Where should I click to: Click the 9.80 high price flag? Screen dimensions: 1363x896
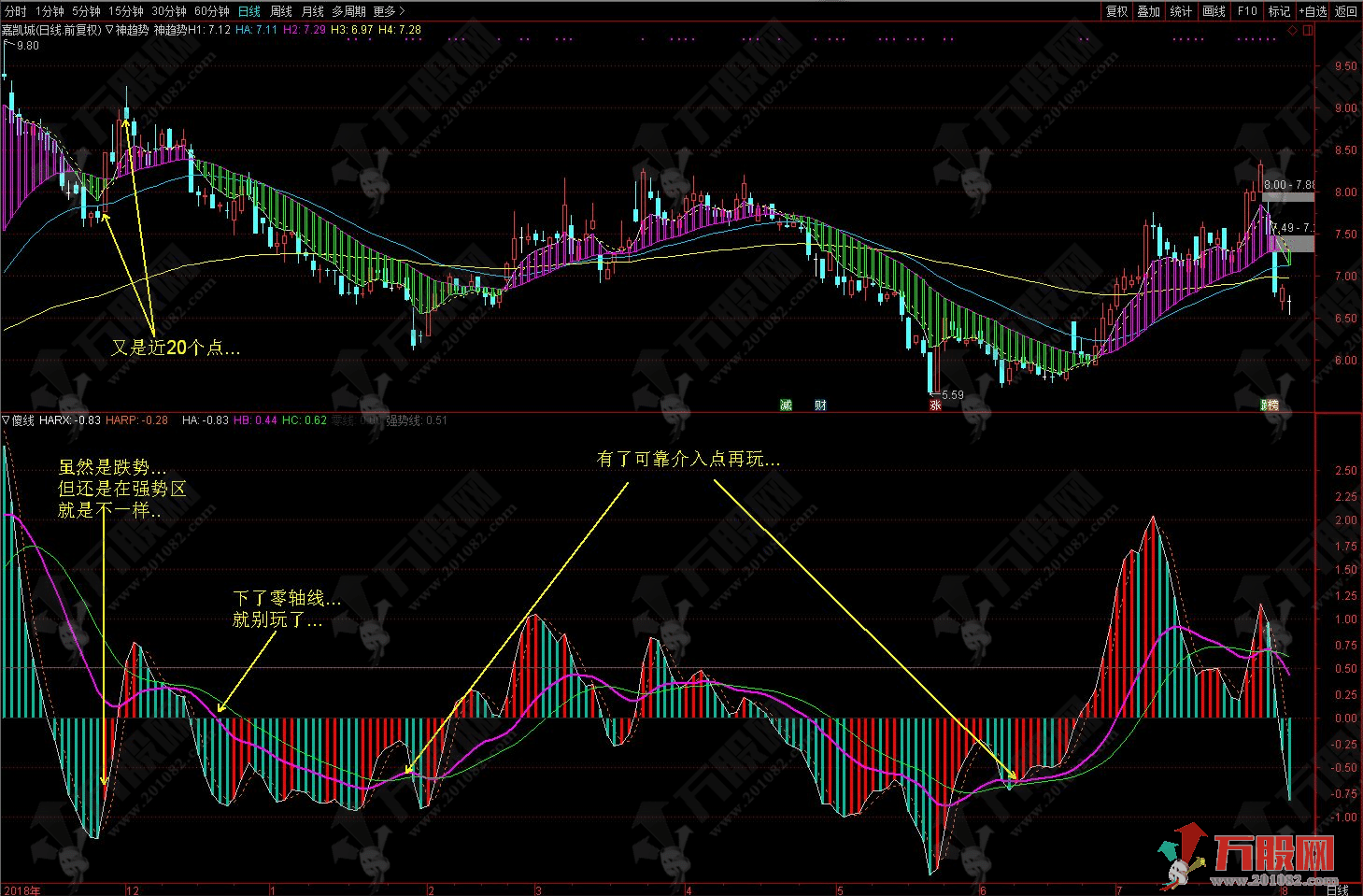(x=27, y=46)
